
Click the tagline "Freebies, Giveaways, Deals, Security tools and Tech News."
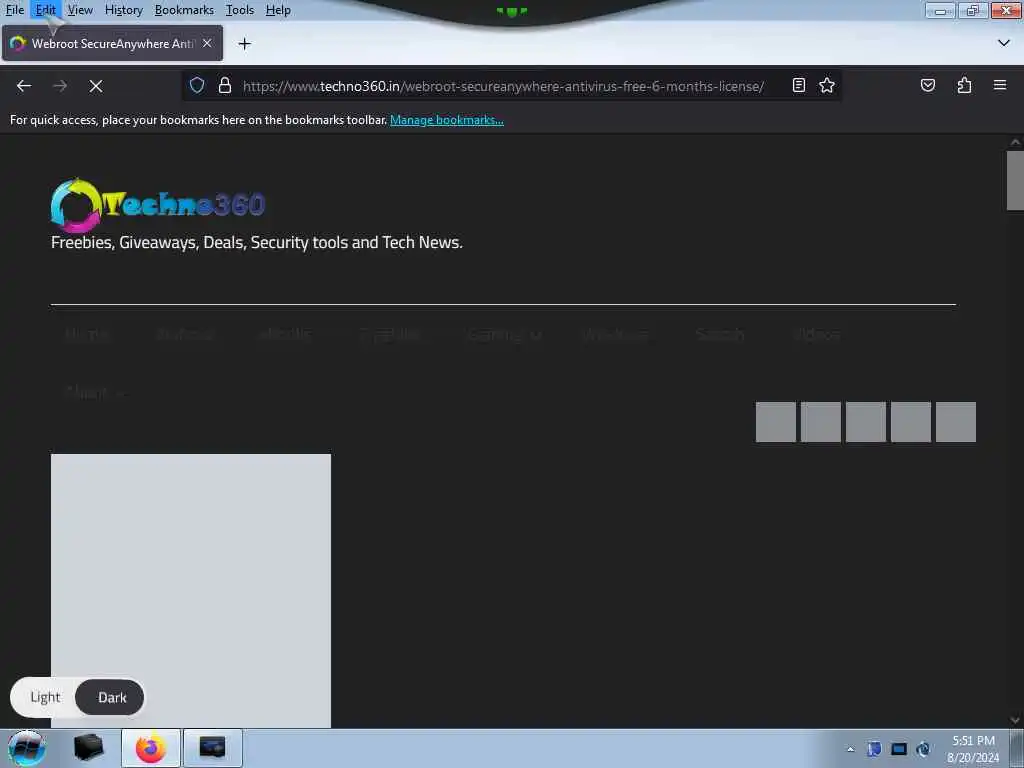[257, 242]
